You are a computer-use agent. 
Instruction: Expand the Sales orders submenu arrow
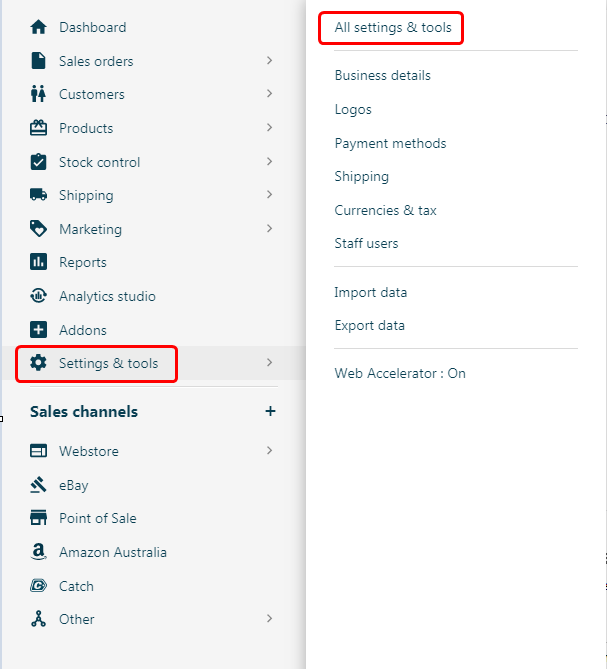click(x=269, y=61)
